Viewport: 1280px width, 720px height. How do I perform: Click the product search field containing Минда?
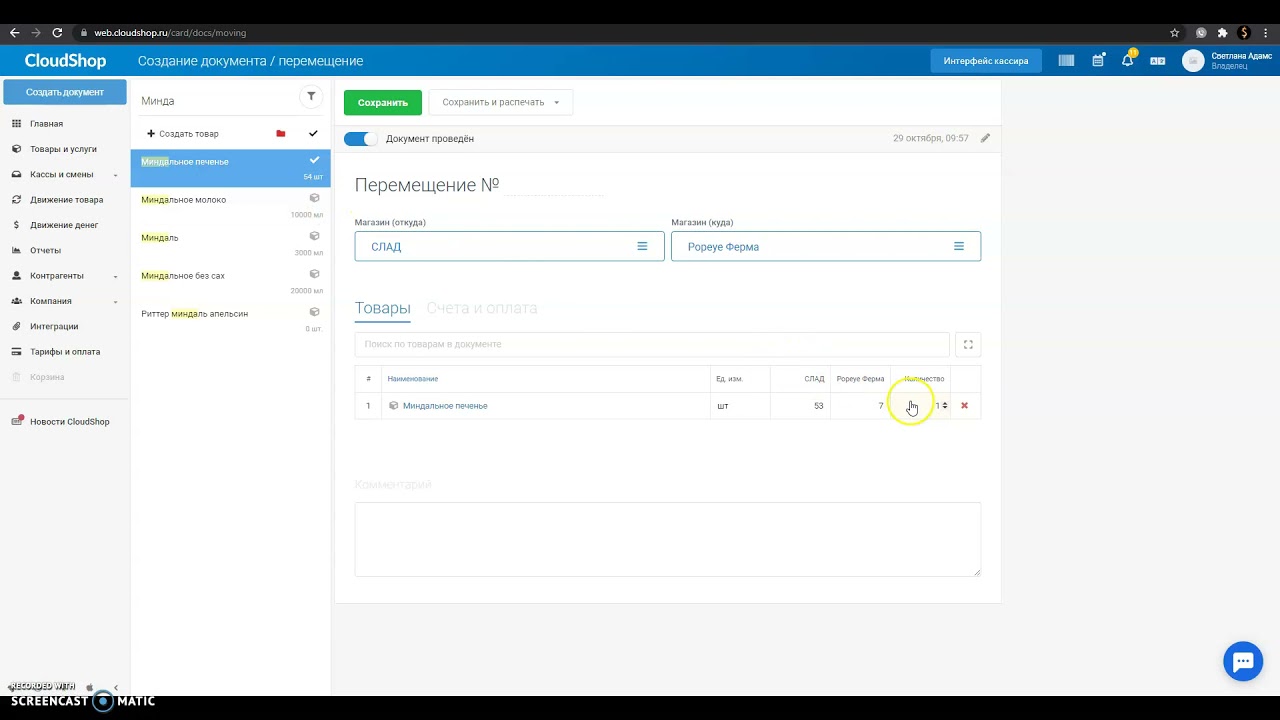click(218, 101)
